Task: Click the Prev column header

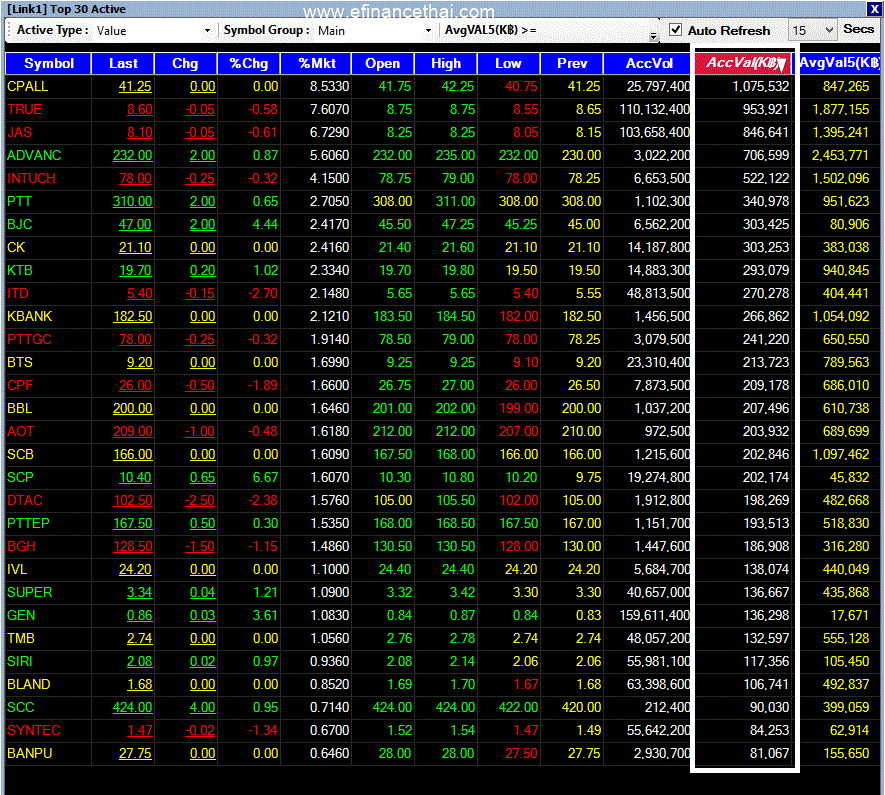Action: (572, 63)
